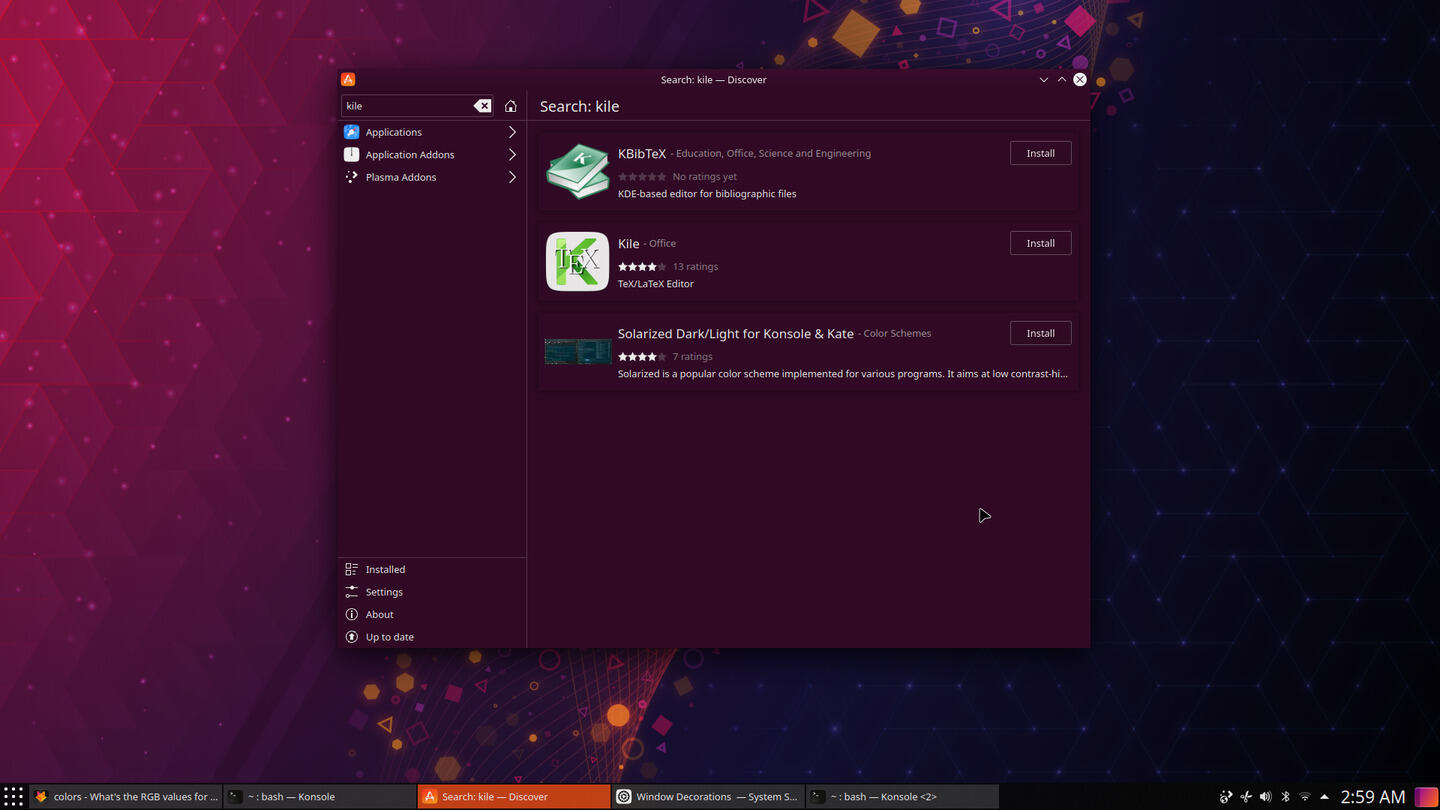Click 'TeX/LaTeX Editor' description text

656,284
